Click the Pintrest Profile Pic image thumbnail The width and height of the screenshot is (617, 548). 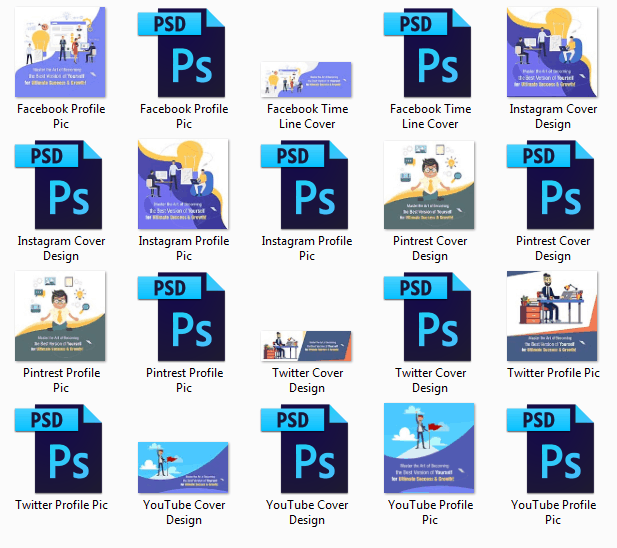61,317
